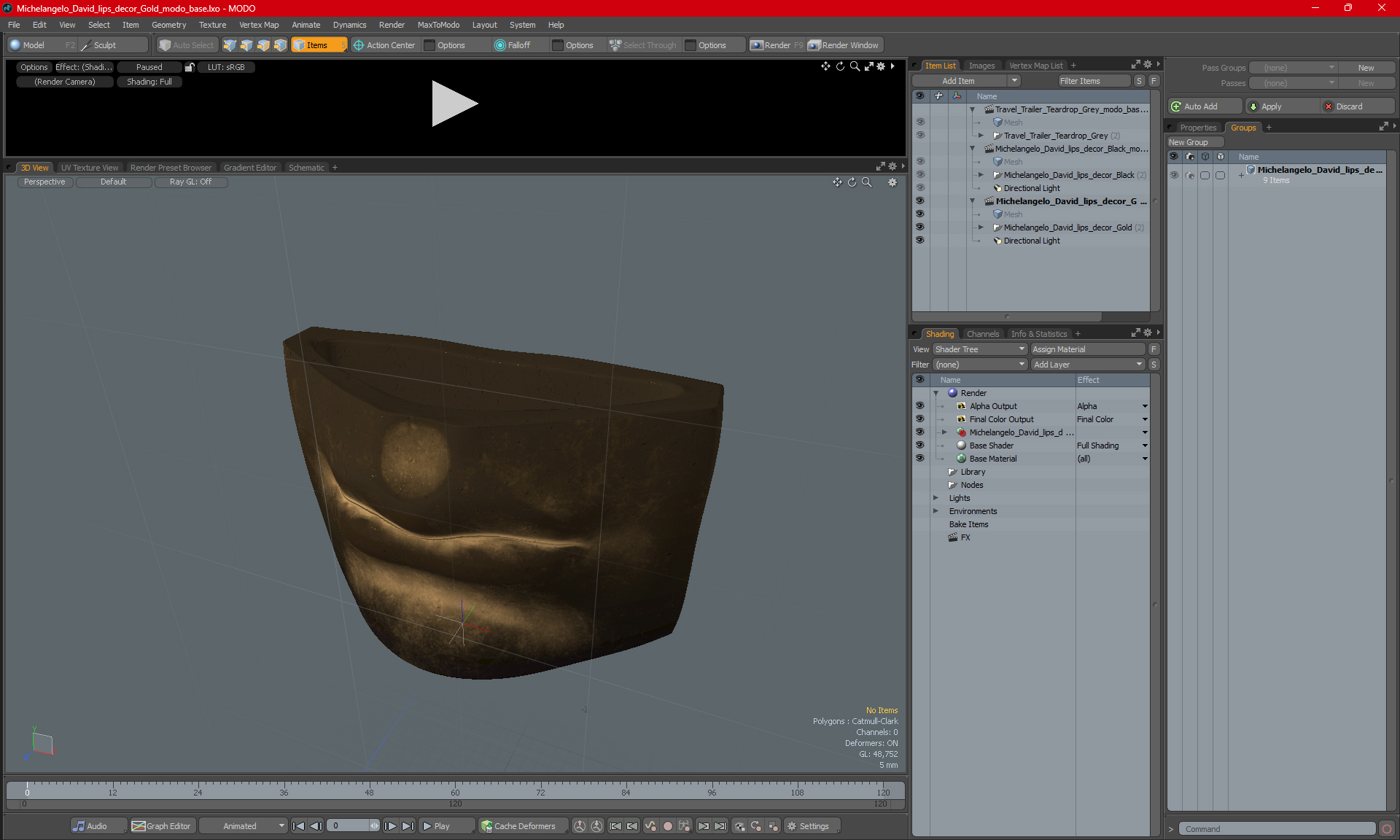Open the Animated keying mode dropdown
This screenshot has height=840, width=1400.
tap(244, 826)
